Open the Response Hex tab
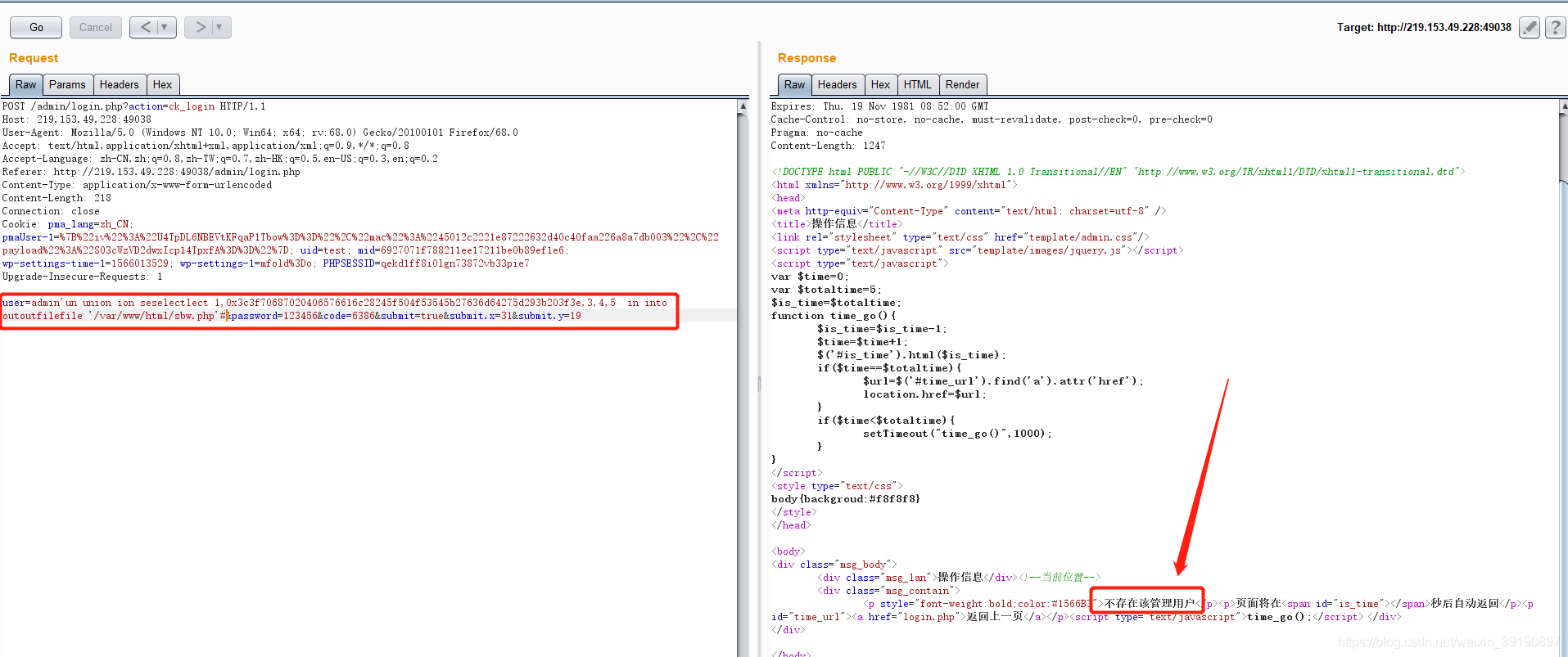 [x=881, y=84]
